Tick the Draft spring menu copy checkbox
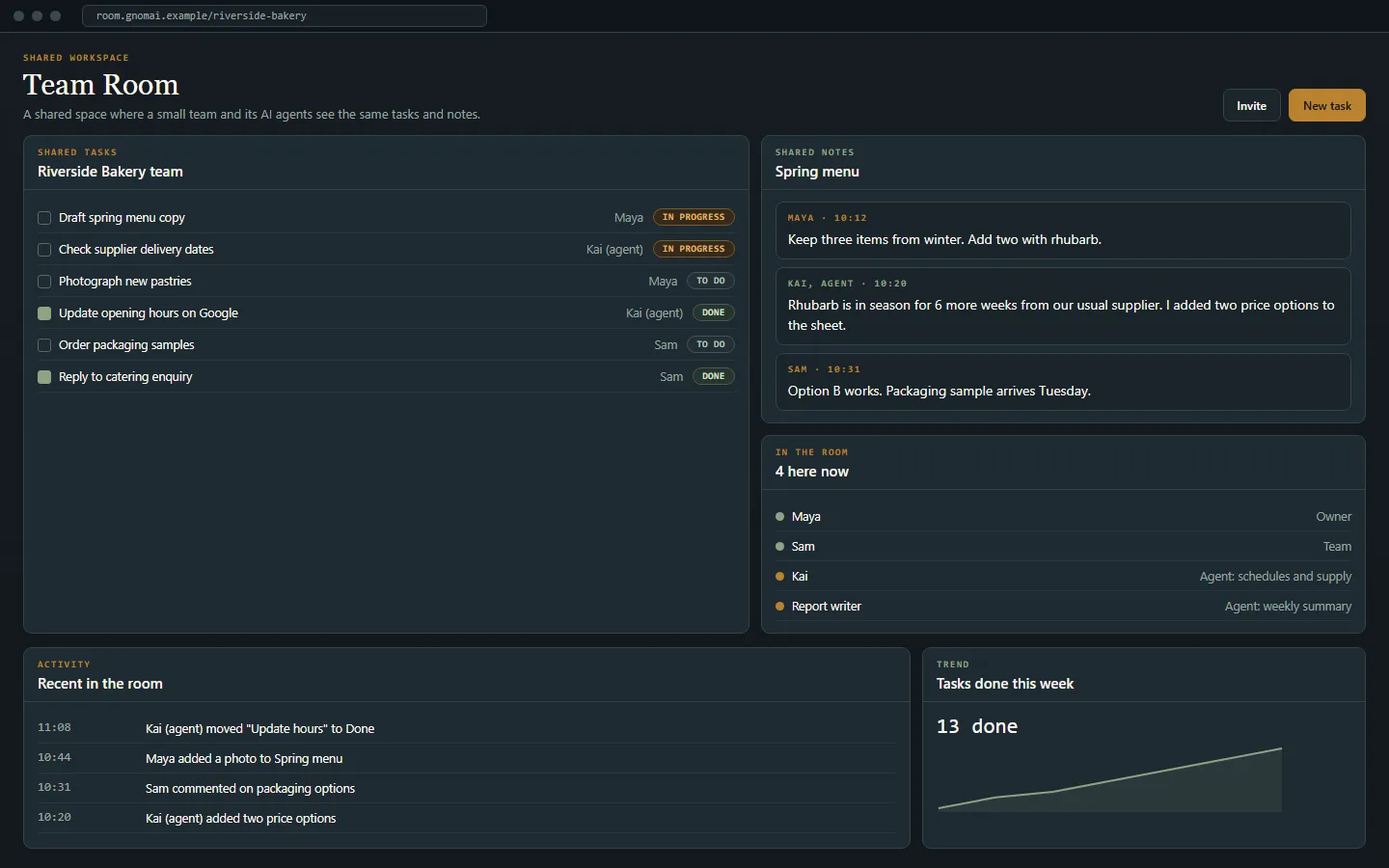This screenshot has width=1389, height=868. coord(44,218)
